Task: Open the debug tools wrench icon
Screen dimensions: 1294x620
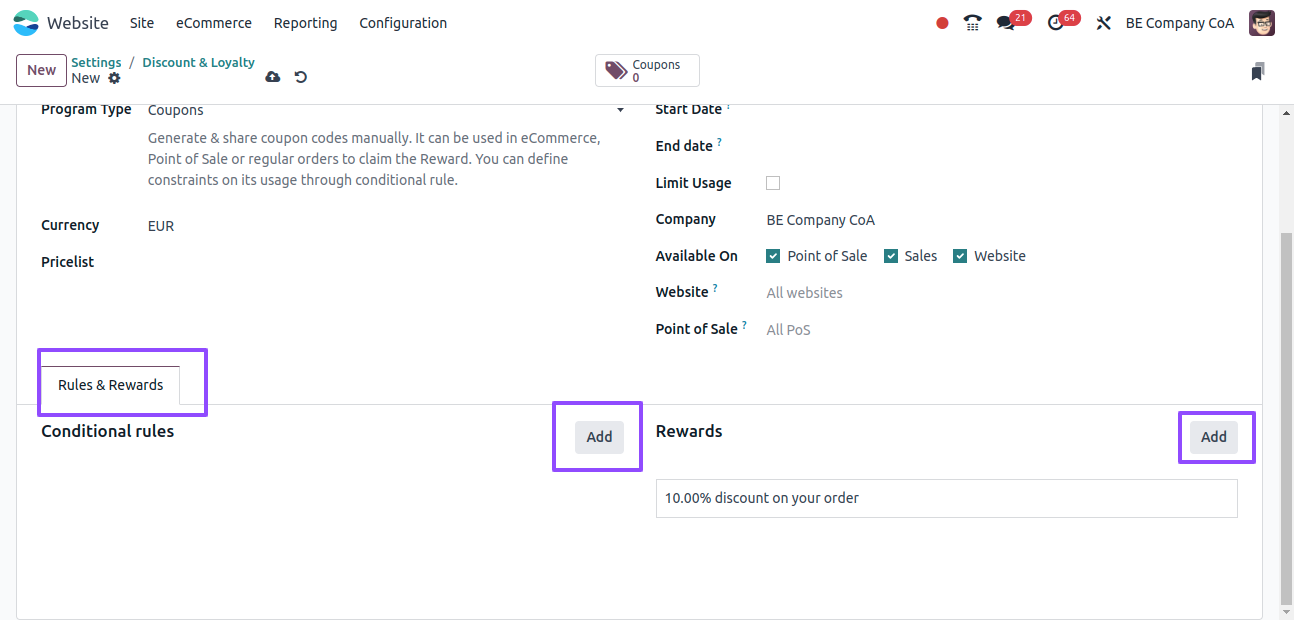Action: pyautogui.click(x=1104, y=23)
